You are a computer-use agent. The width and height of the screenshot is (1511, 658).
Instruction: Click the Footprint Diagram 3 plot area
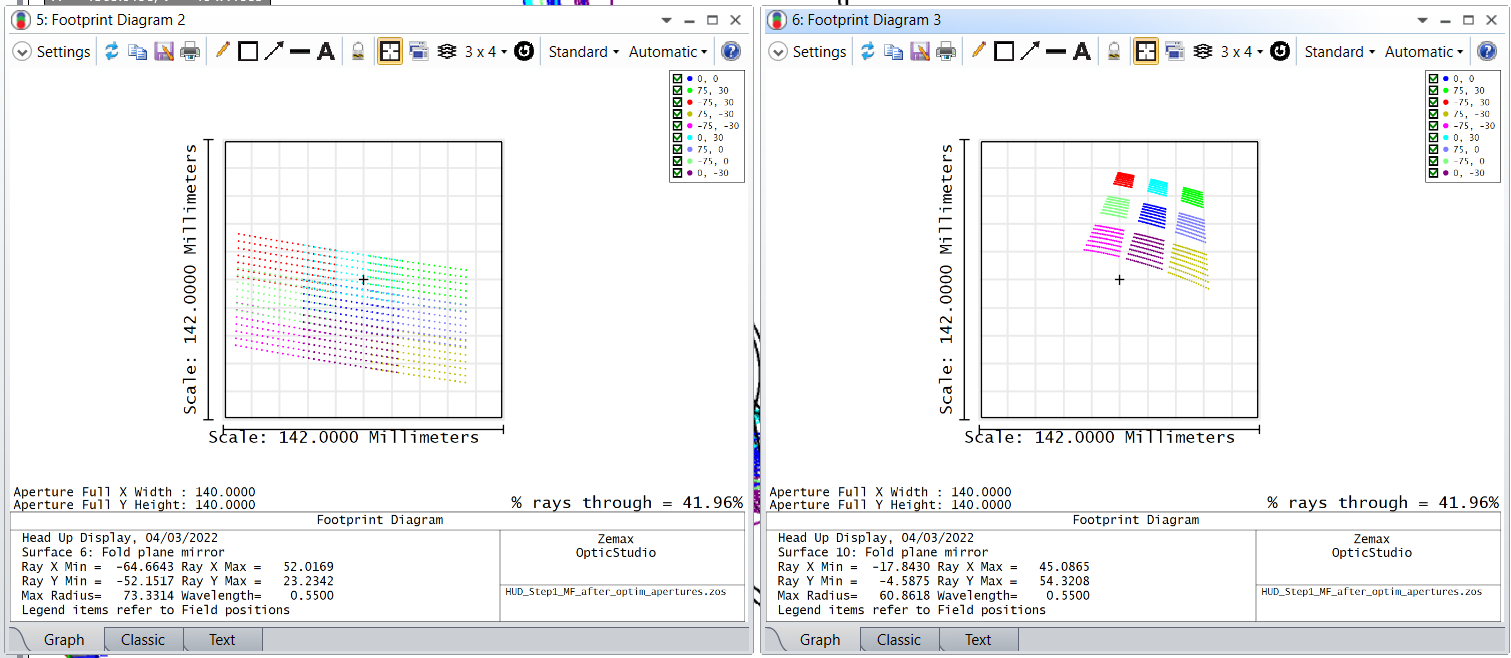tap(1119, 280)
